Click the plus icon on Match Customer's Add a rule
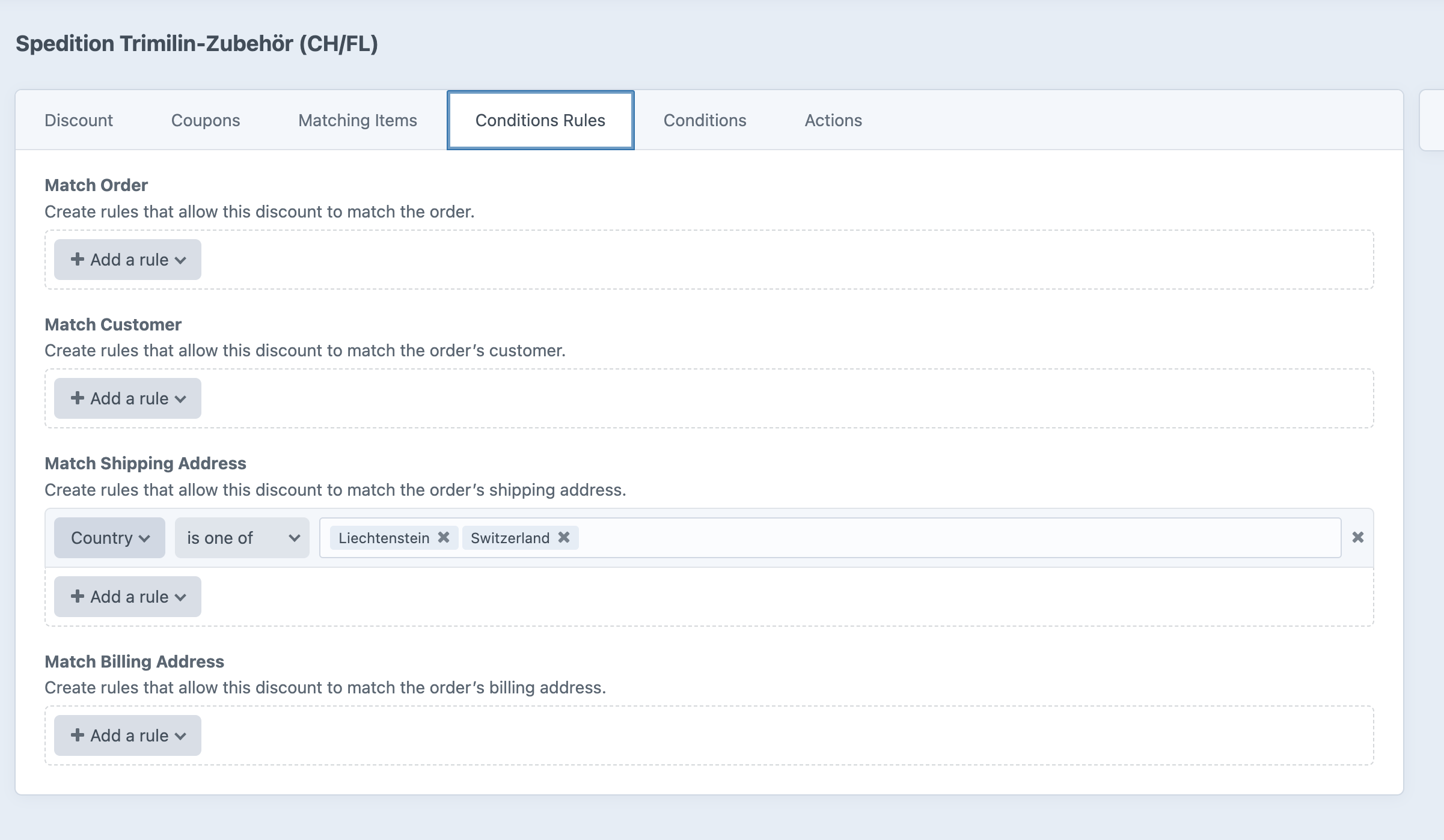The width and height of the screenshot is (1444, 840). coord(78,398)
